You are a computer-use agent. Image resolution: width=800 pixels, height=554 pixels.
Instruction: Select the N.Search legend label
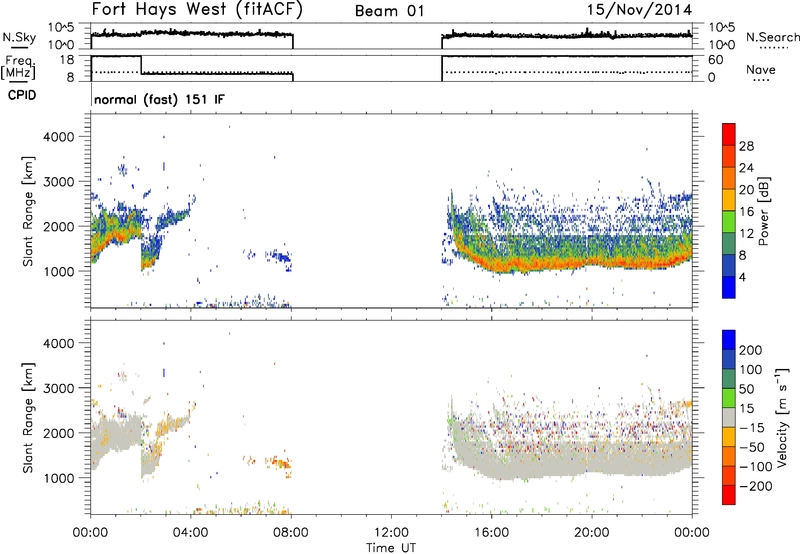pos(772,37)
